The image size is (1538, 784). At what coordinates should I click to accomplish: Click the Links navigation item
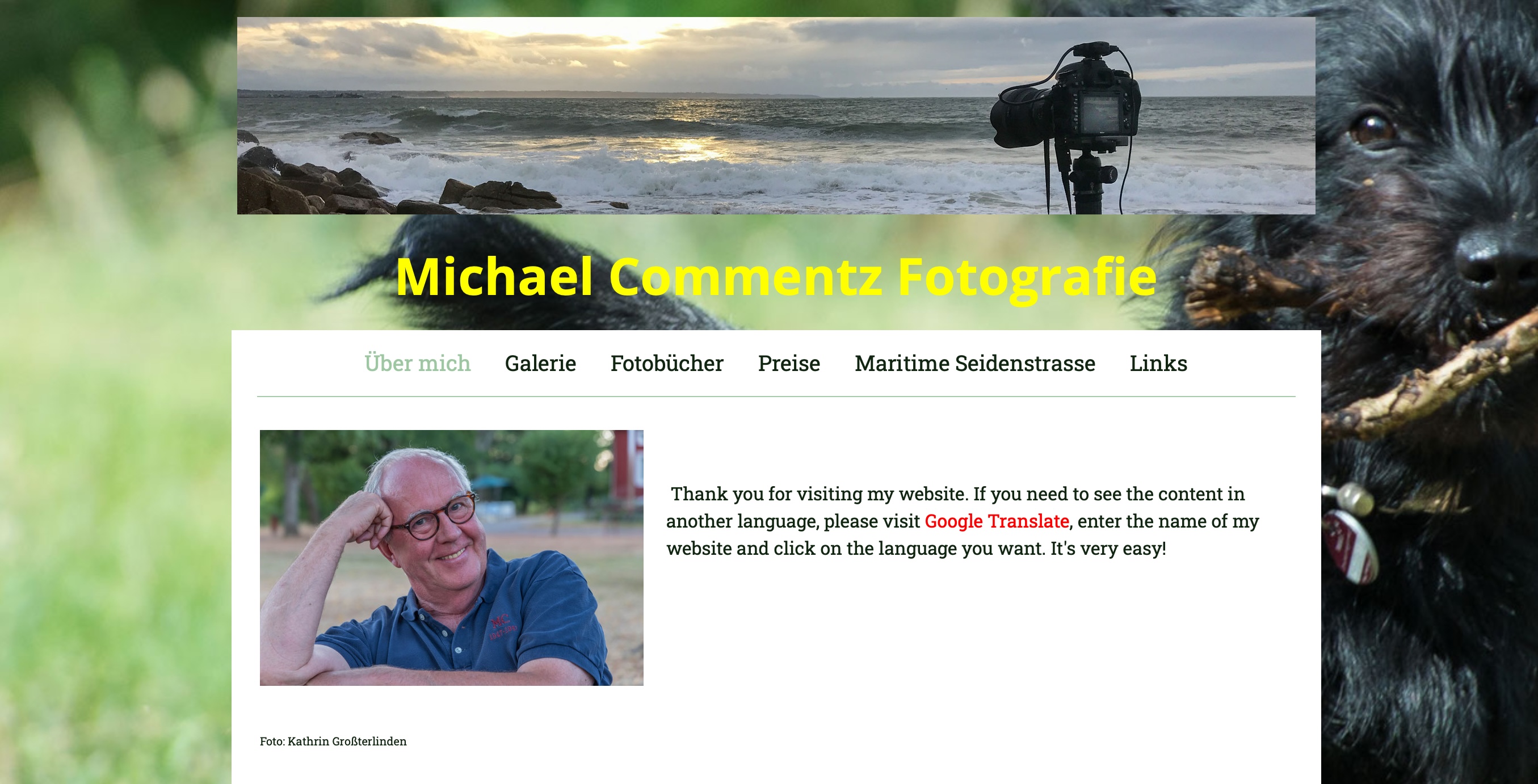1158,364
